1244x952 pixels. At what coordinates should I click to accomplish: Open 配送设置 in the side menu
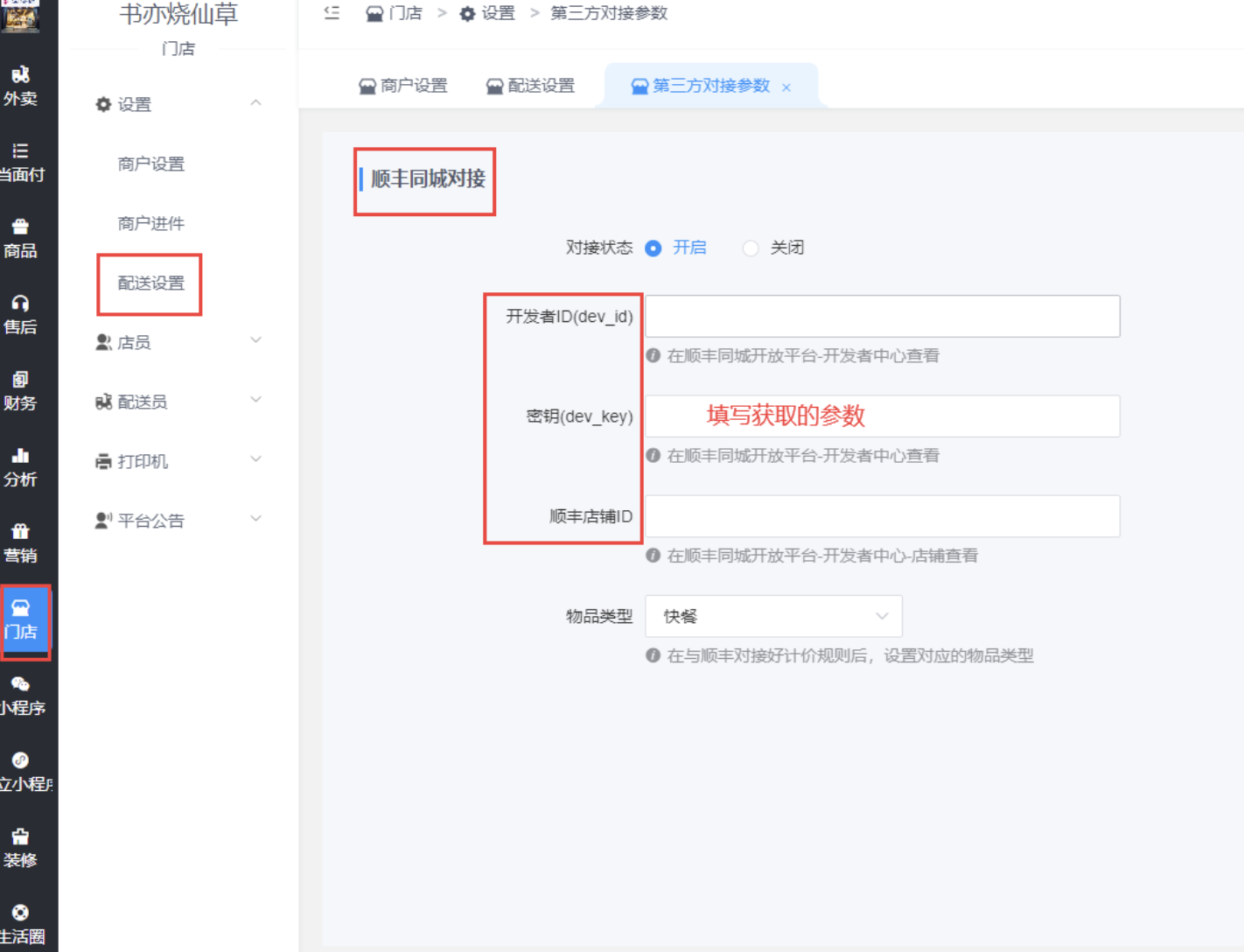click(151, 283)
